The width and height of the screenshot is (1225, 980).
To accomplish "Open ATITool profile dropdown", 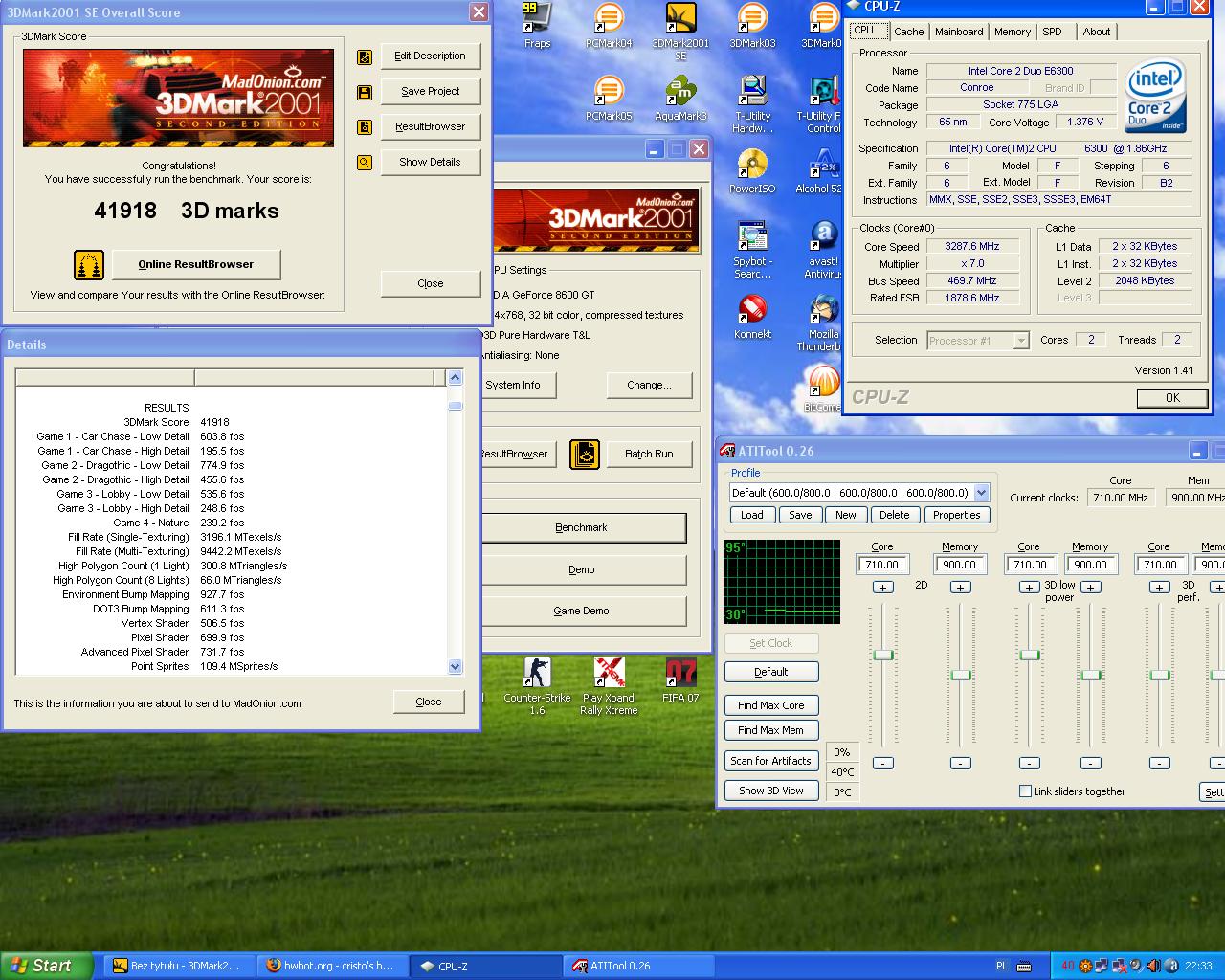I will point(982,493).
